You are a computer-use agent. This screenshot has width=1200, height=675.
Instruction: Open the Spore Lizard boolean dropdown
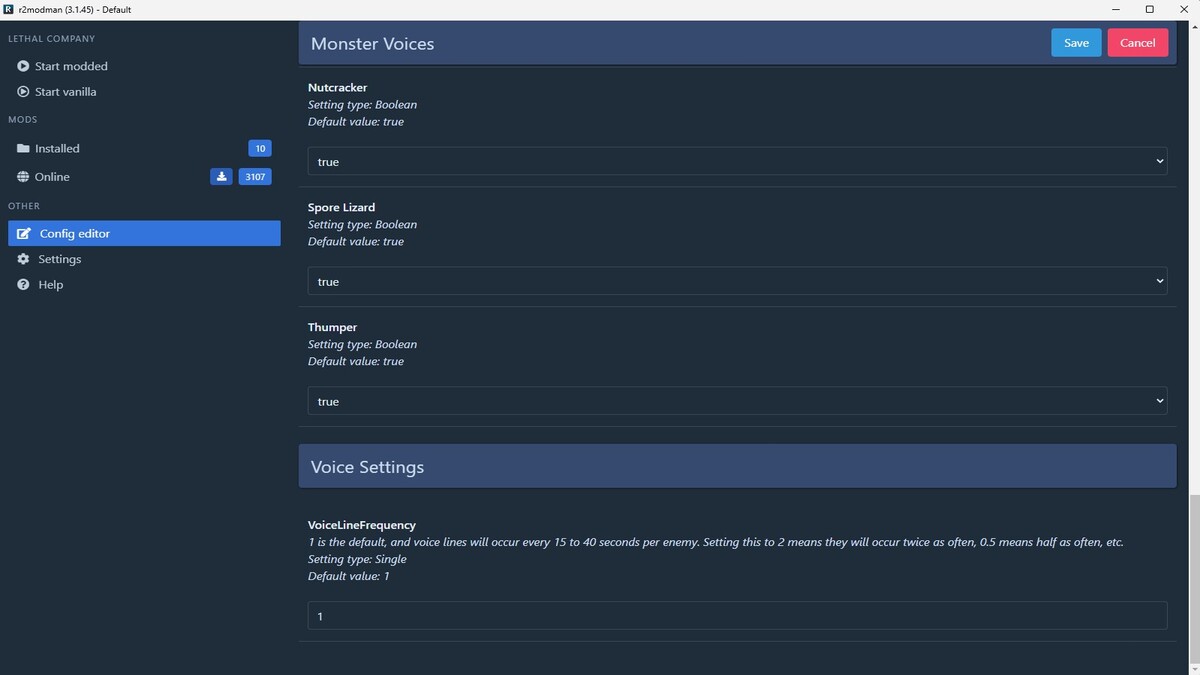point(737,282)
